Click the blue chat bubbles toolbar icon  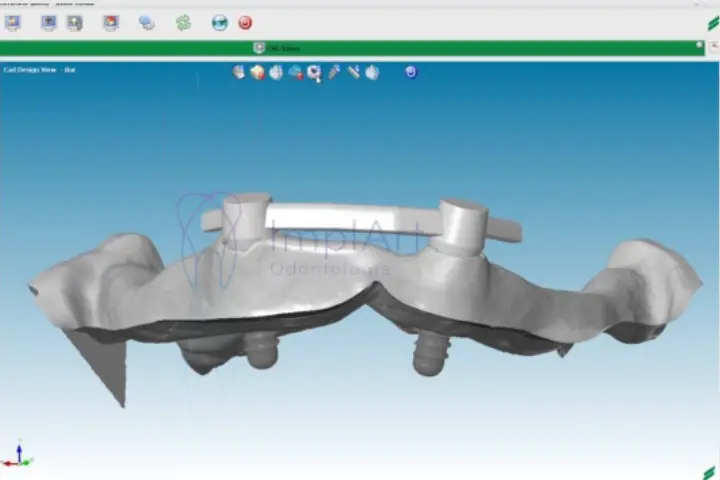pyautogui.click(x=147, y=23)
